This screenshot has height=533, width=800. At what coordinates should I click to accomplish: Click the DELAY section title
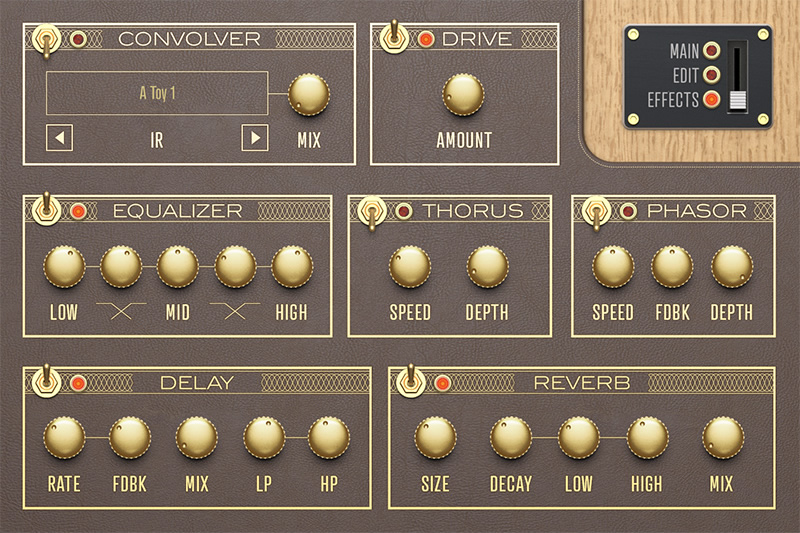pyautogui.click(x=197, y=383)
